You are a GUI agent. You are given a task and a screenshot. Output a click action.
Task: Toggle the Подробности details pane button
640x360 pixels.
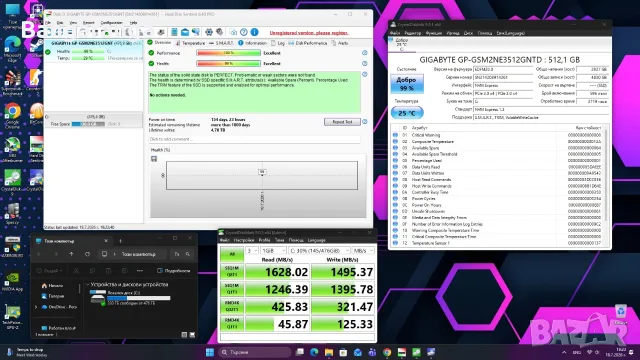173,271
